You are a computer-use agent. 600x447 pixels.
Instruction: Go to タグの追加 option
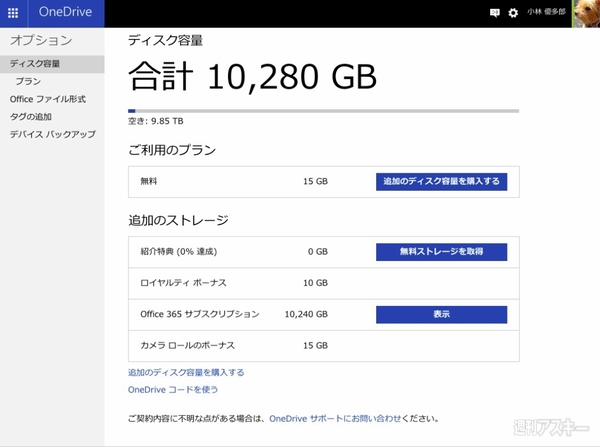tap(31, 116)
